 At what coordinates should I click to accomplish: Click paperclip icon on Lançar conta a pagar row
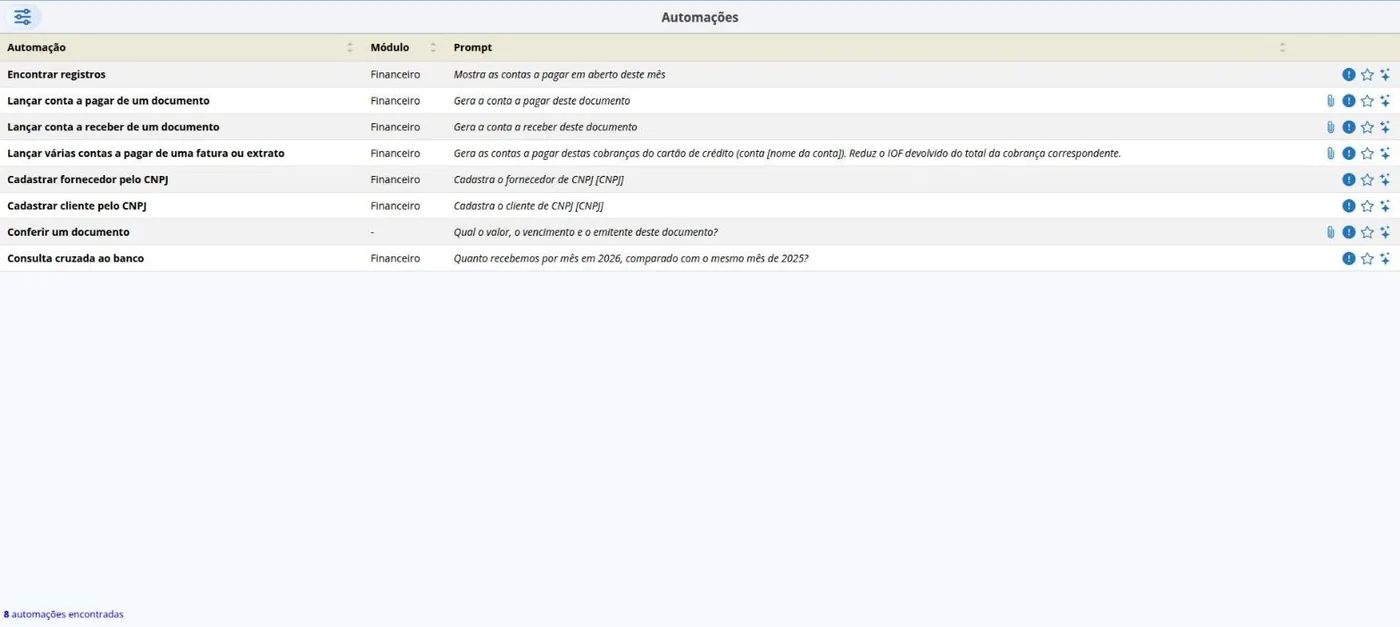(1330, 101)
